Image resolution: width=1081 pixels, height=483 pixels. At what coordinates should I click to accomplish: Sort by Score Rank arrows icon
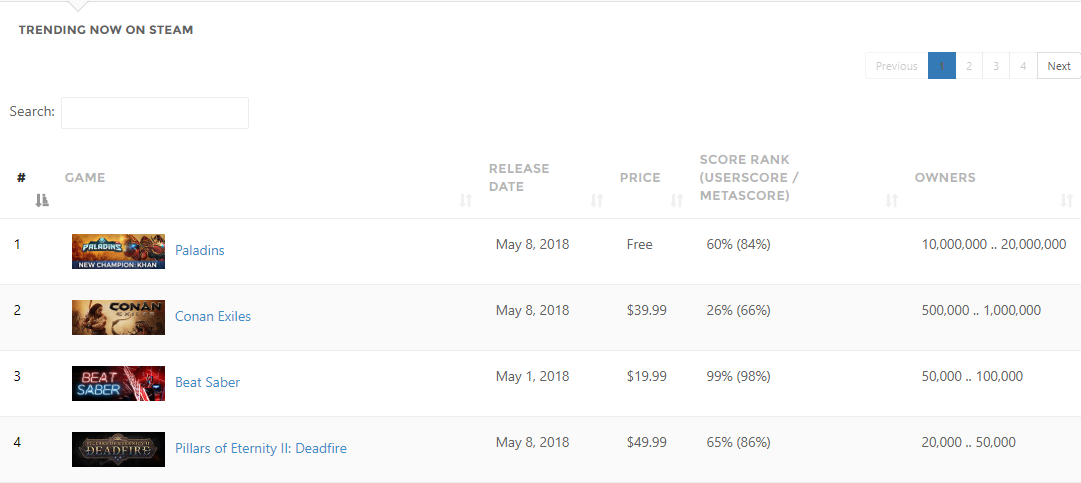pos(892,201)
